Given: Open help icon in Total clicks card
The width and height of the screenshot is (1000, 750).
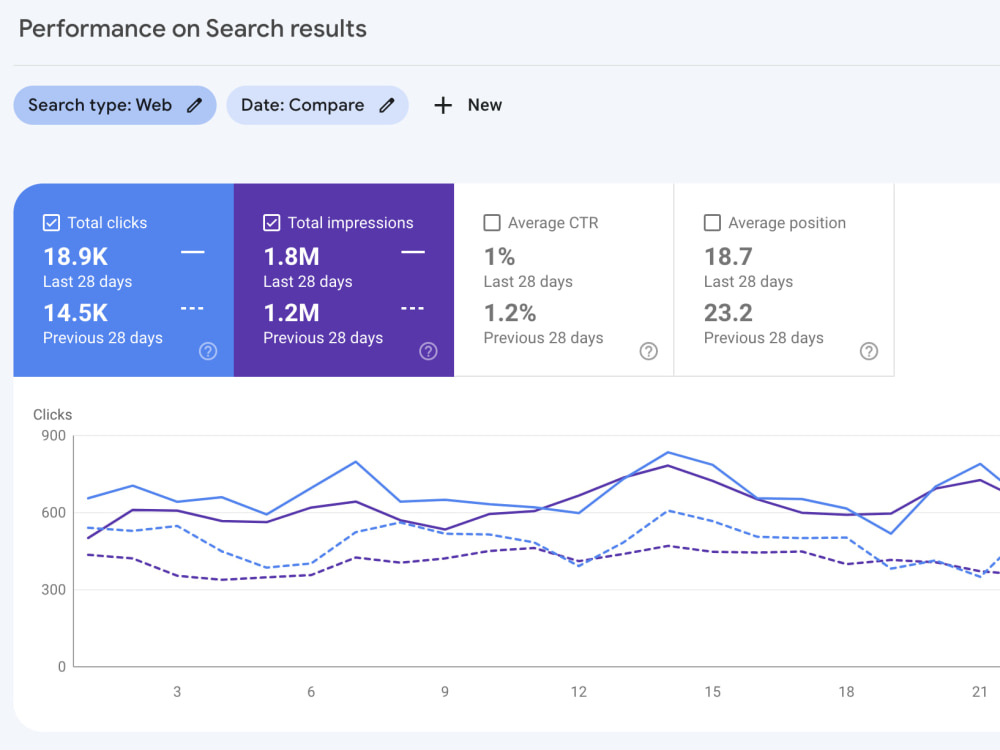Looking at the screenshot, I should coord(208,351).
